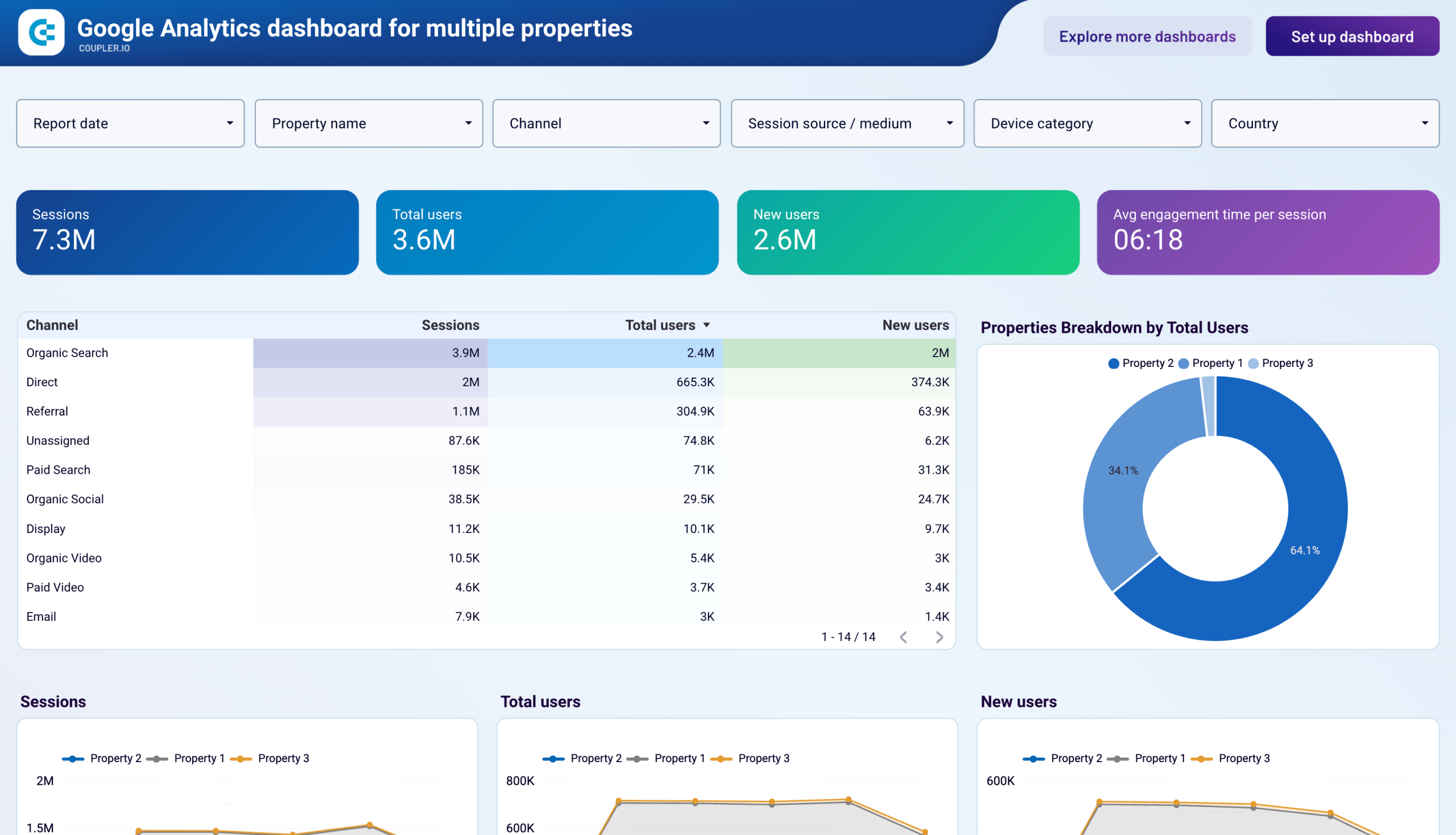Select the Channel column header

[x=52, y=325]
